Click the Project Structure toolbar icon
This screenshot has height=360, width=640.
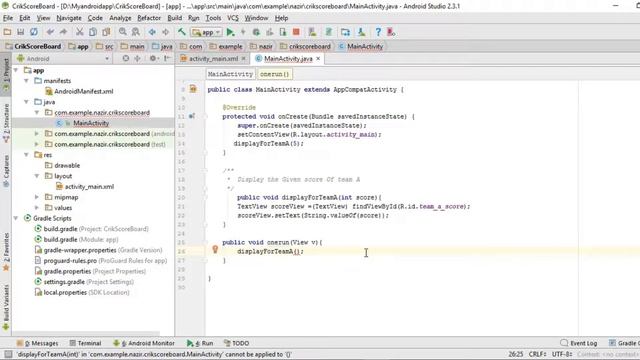[345, 32]
